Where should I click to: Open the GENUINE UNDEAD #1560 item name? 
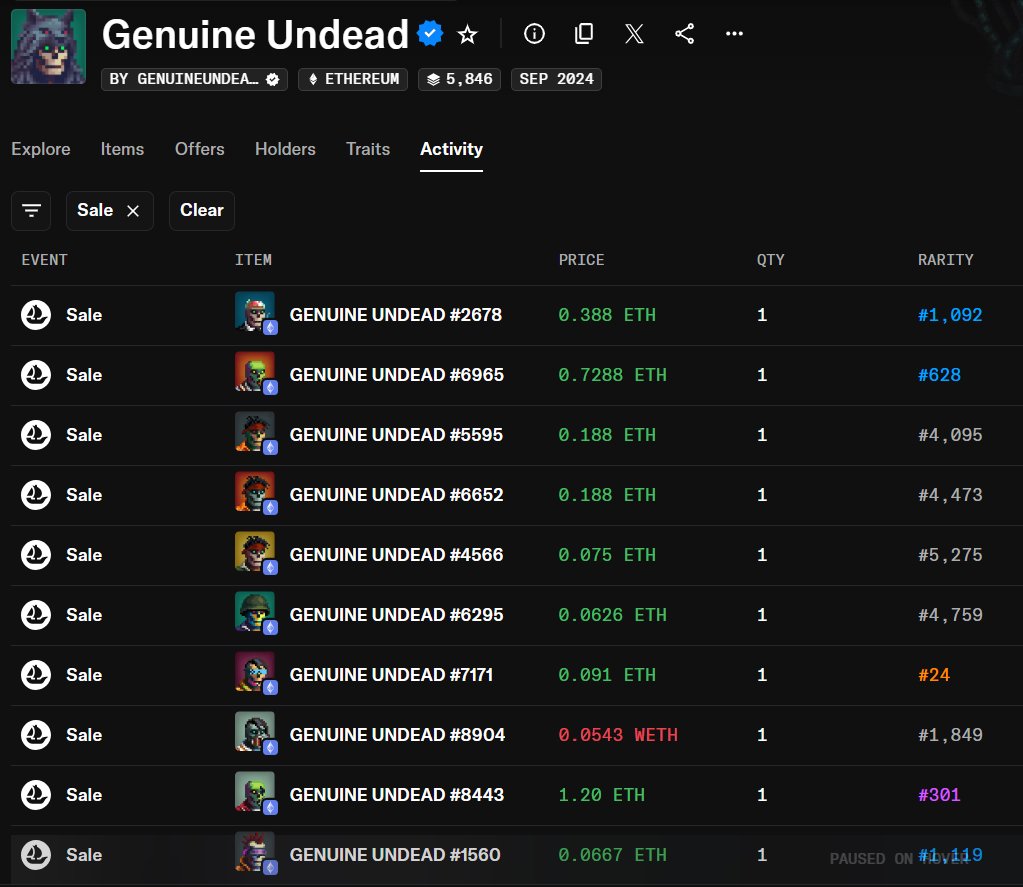pyautogui.click(x=395, y=855)
